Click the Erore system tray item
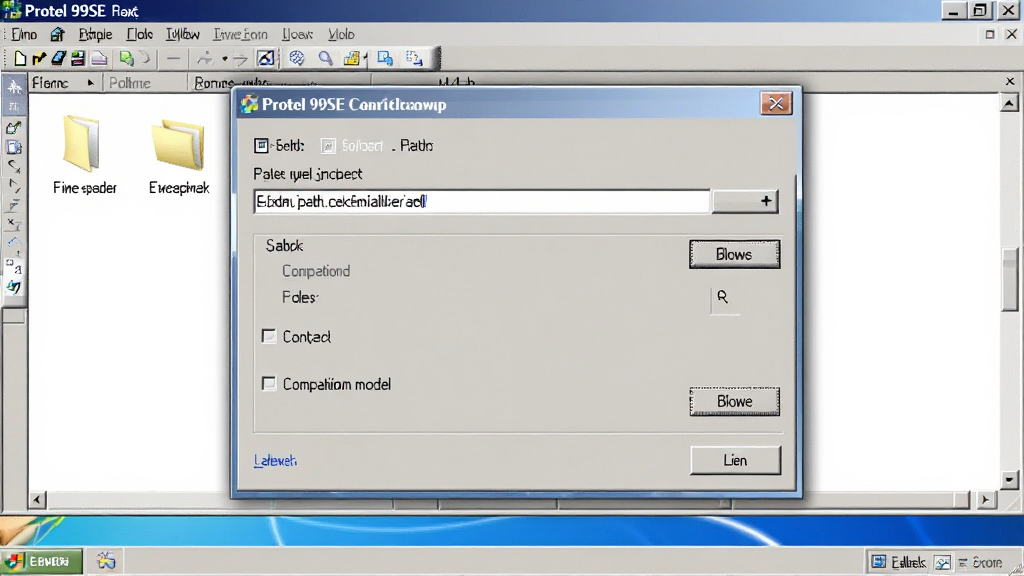1024x576 pixels. coord(980,562)
